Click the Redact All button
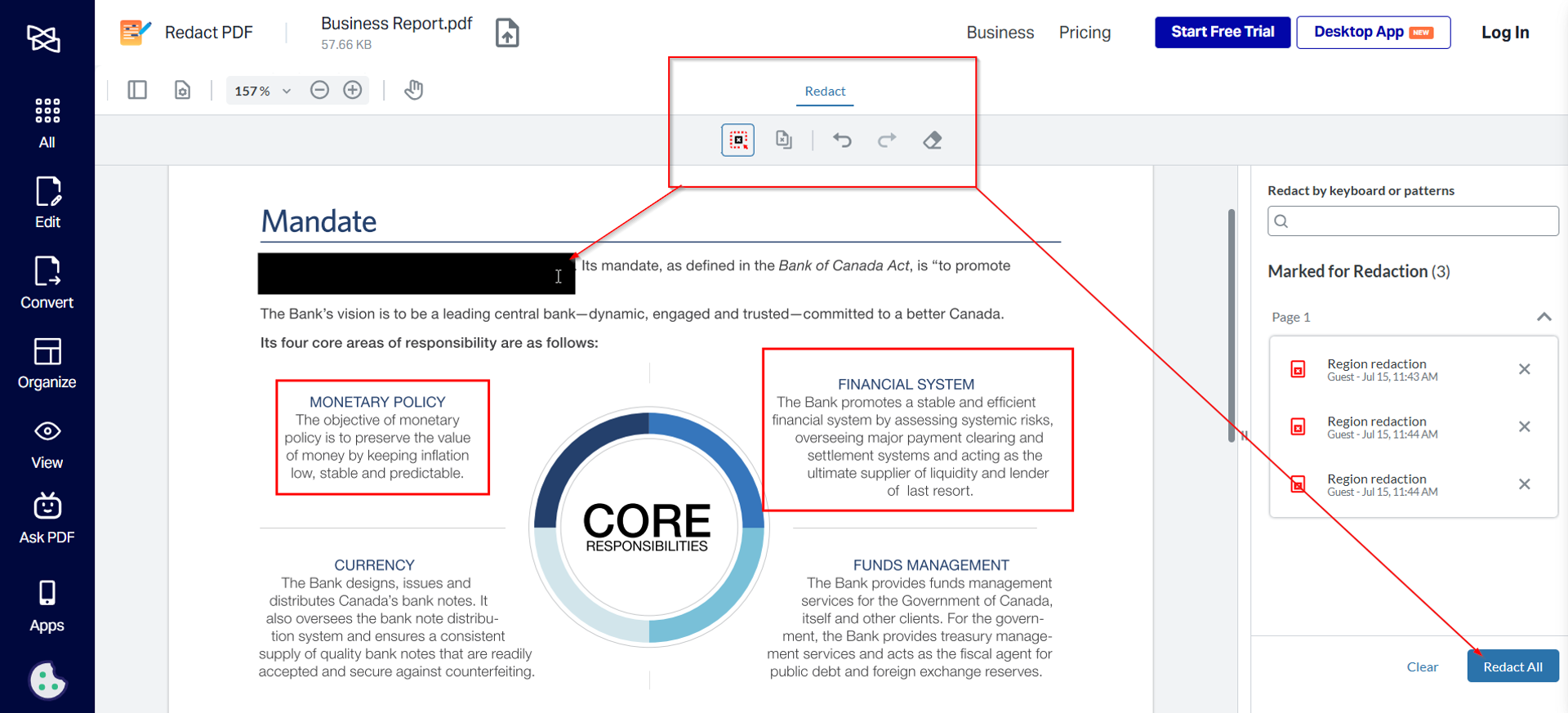The width and height of the screenshot is (1568, 713). click(1512, 666)
